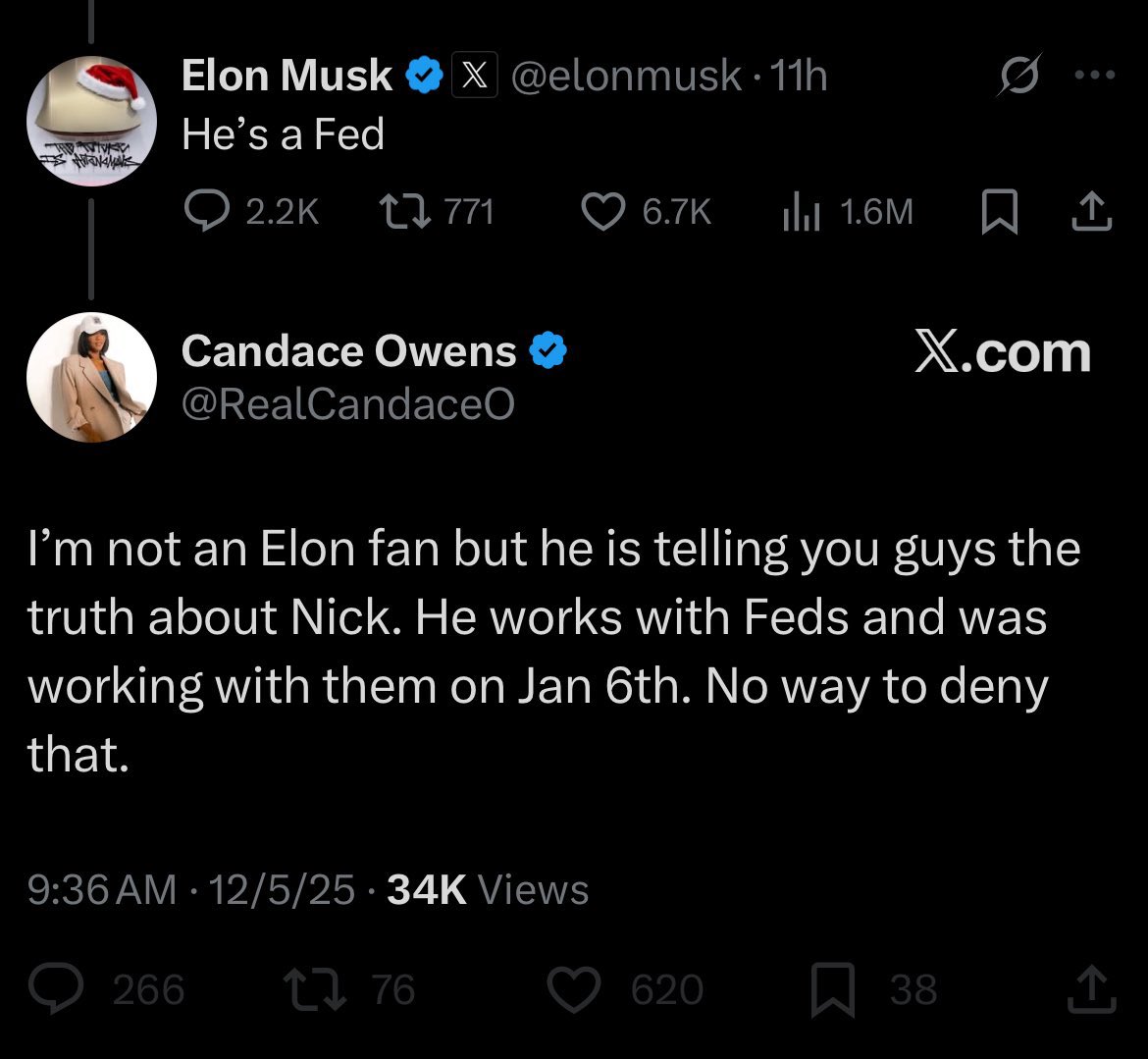Like Elon Musk's post

pos(604,211)
